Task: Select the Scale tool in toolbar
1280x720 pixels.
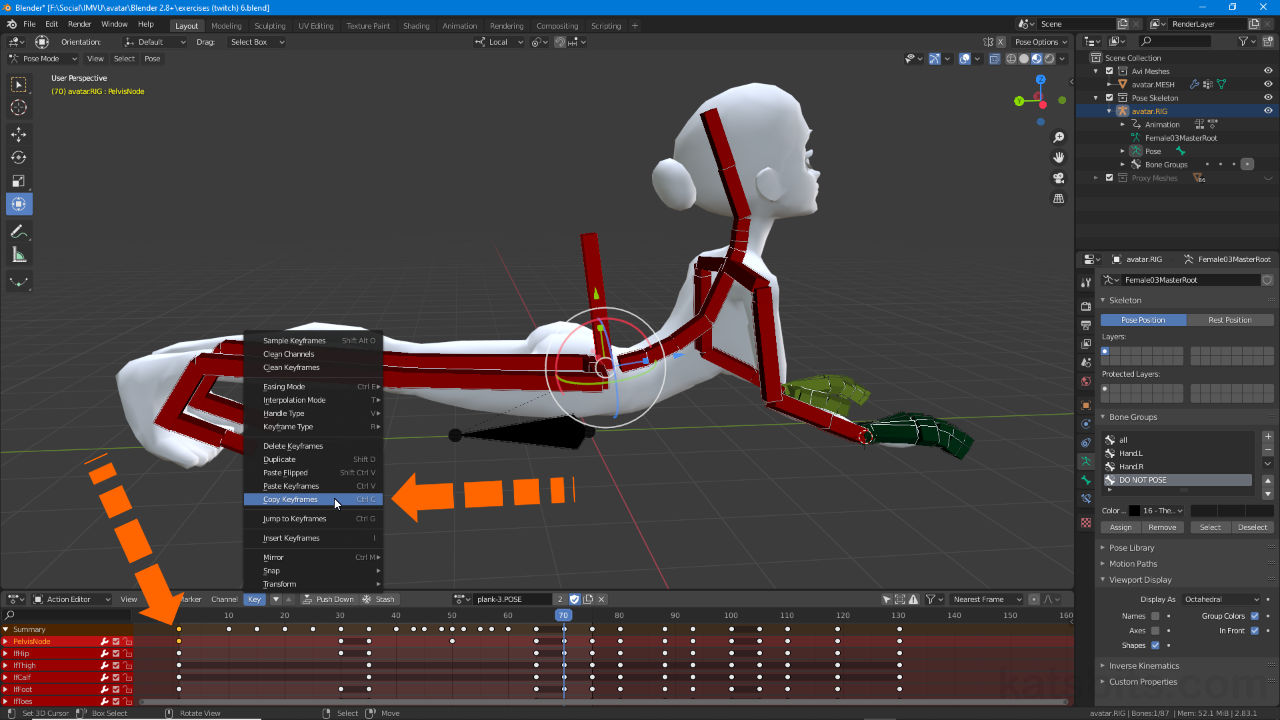Action: (19, 181)
